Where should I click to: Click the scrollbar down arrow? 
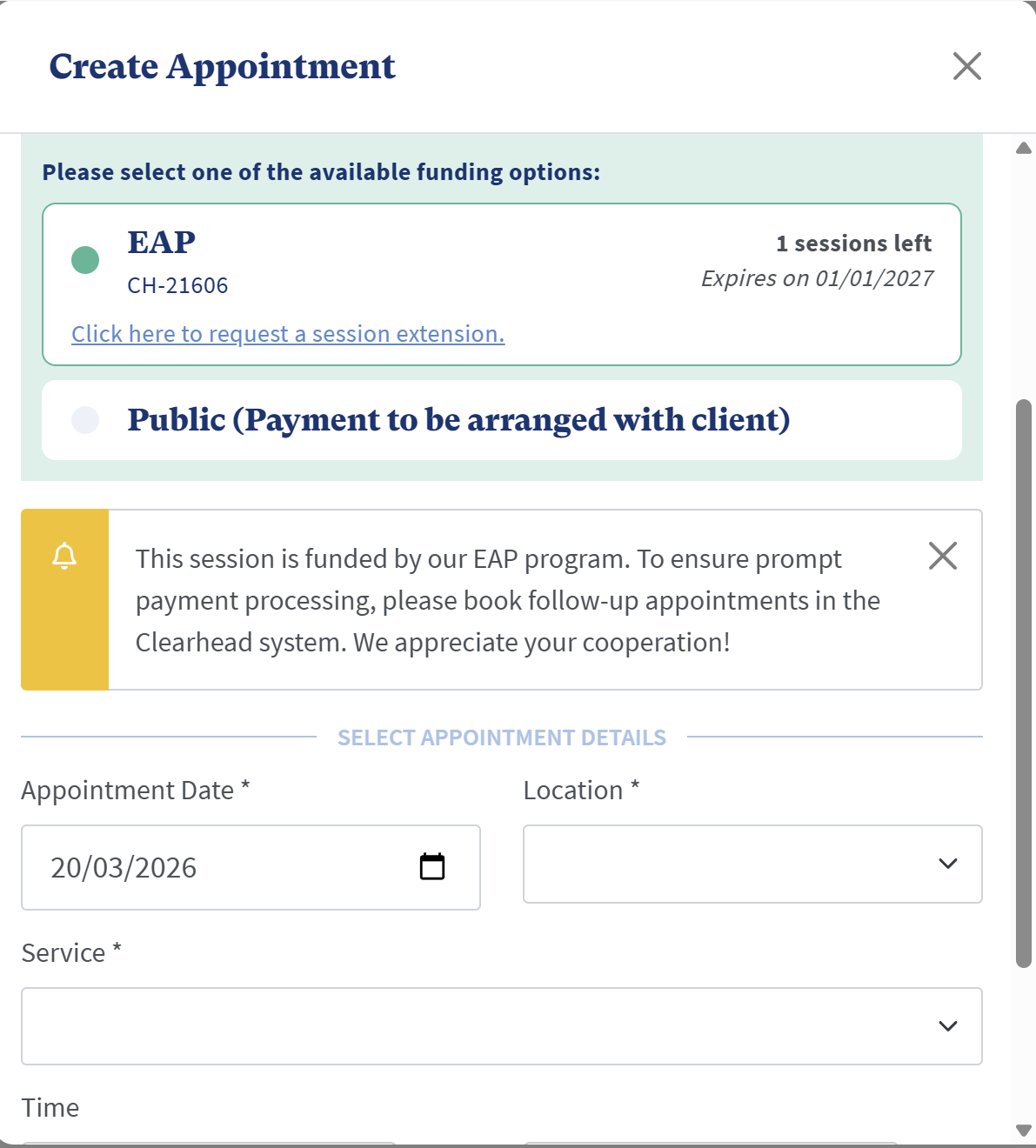[x=1024, y=1130]
